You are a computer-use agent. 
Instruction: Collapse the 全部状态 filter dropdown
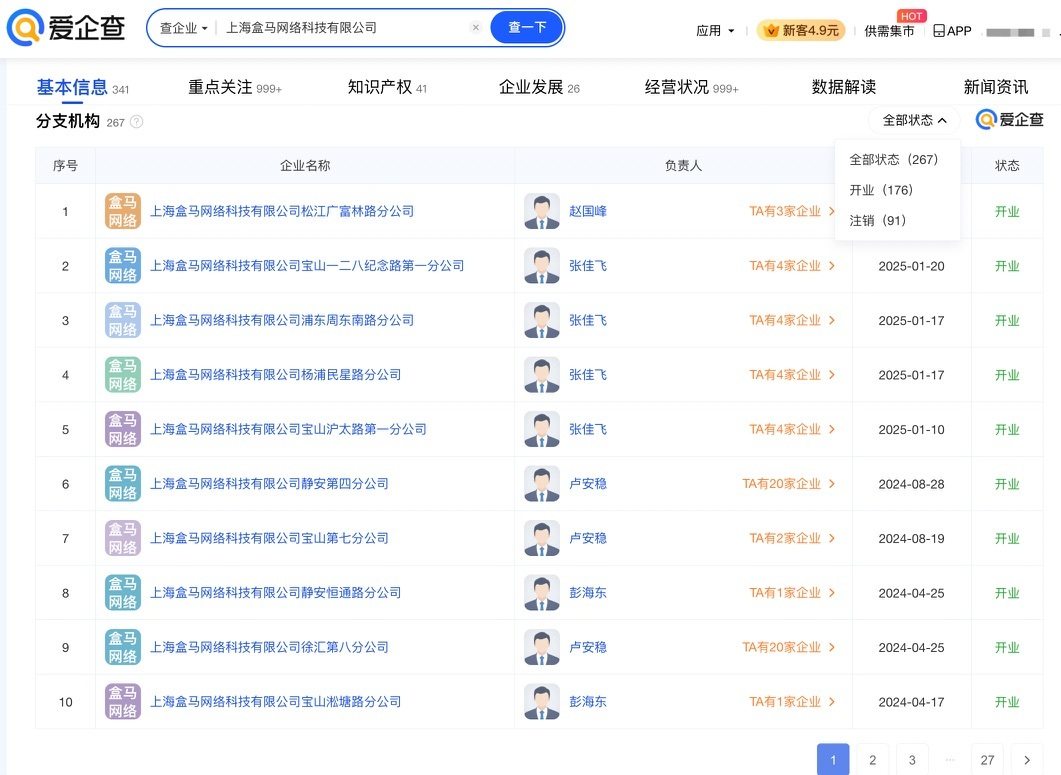pyautogui.click(x=914, y=120)
